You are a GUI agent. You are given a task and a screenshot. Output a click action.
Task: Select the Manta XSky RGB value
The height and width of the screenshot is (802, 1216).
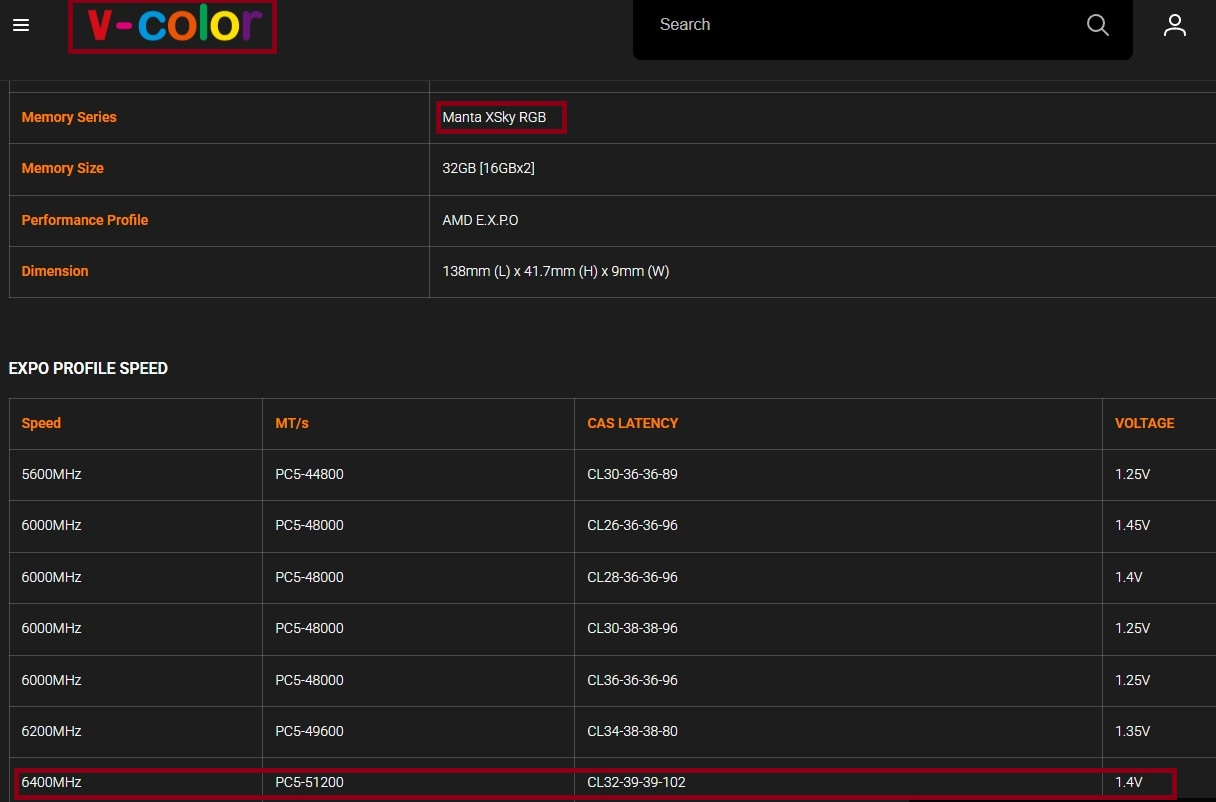tap(494, 117)
